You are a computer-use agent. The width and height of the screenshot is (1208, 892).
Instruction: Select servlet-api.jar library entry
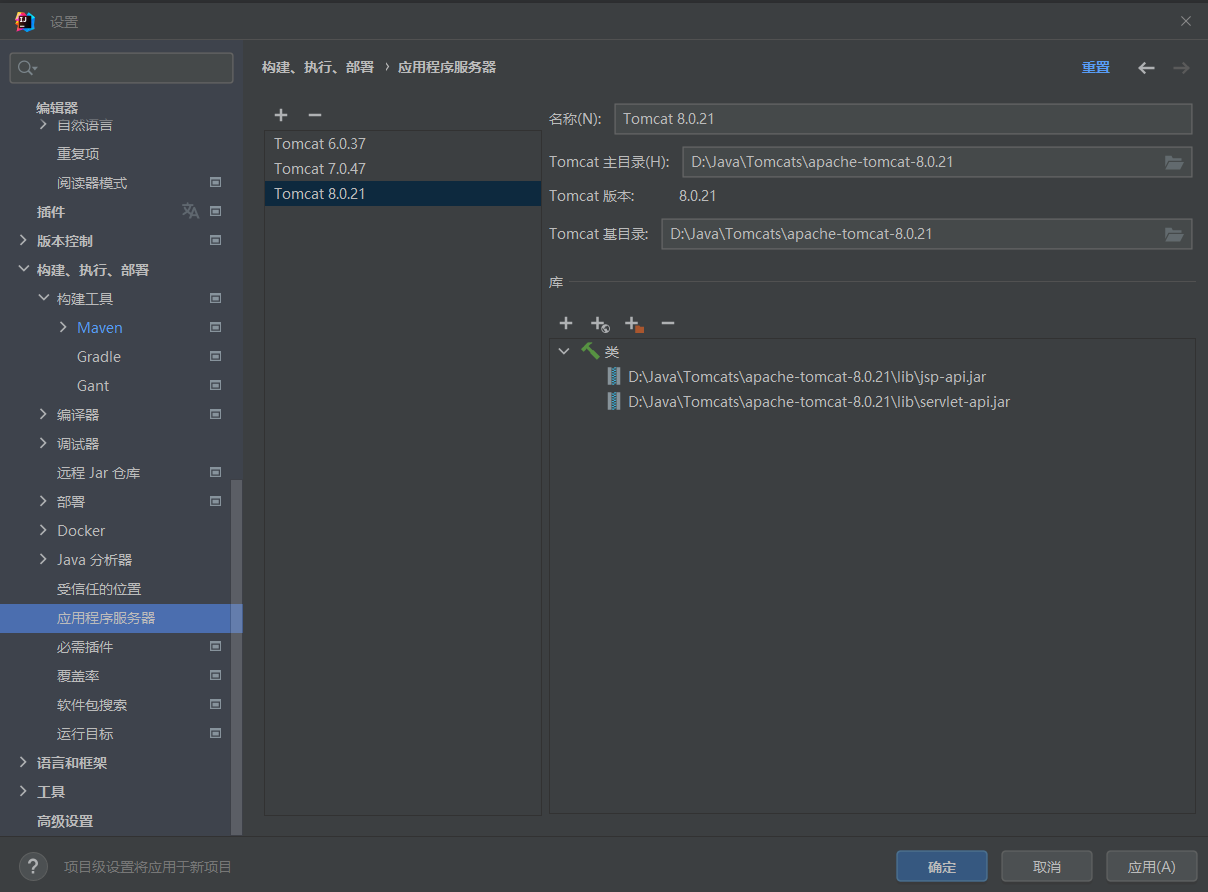point(808,402)
